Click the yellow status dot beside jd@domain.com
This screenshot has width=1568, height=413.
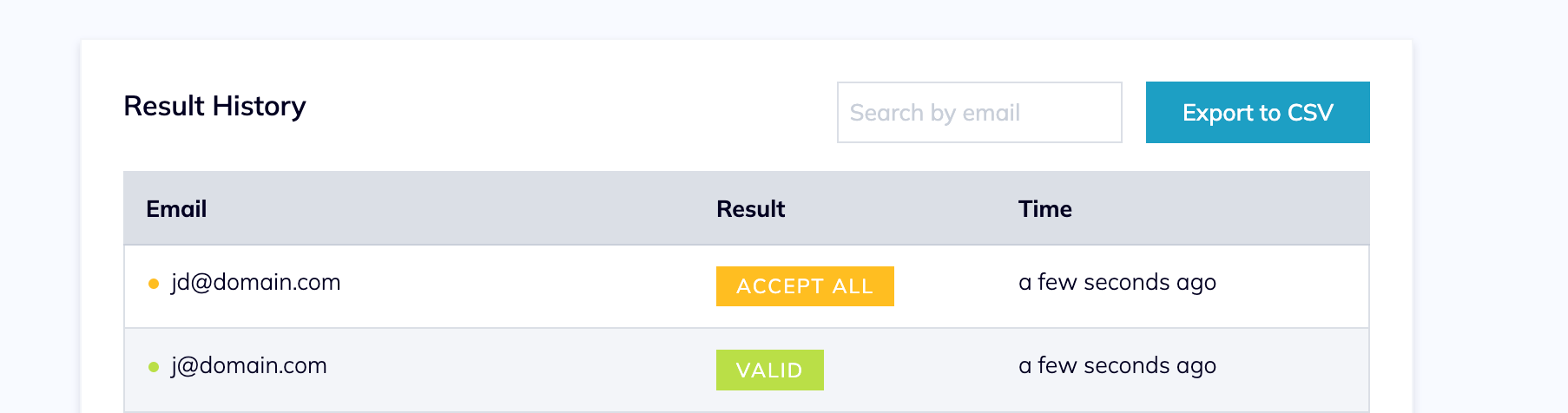[154, 284]
